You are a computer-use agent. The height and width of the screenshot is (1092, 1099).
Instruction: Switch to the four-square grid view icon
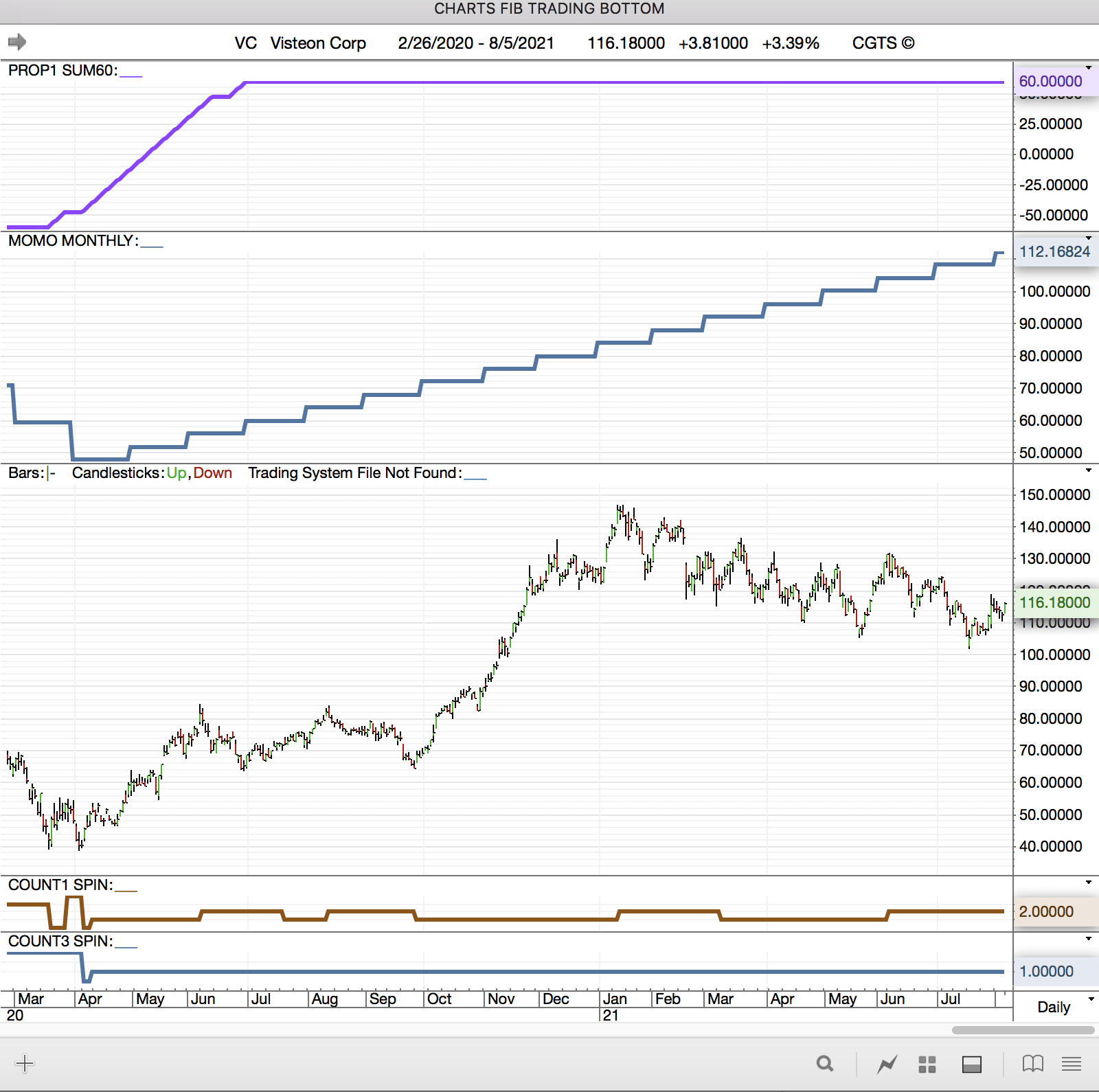coord(927,1065)
